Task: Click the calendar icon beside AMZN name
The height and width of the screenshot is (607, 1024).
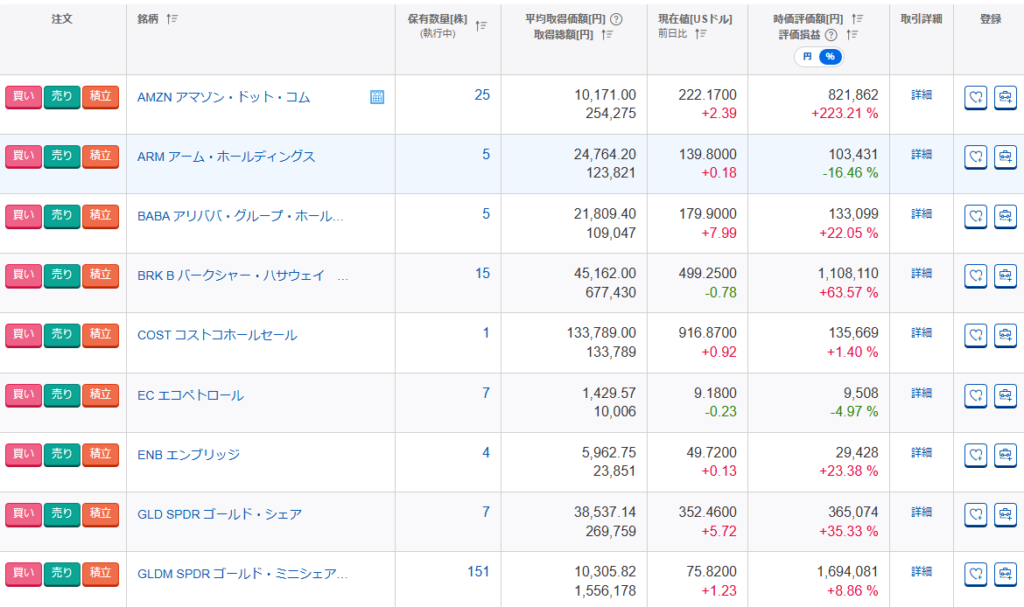Action: click(x=377, y=97)
